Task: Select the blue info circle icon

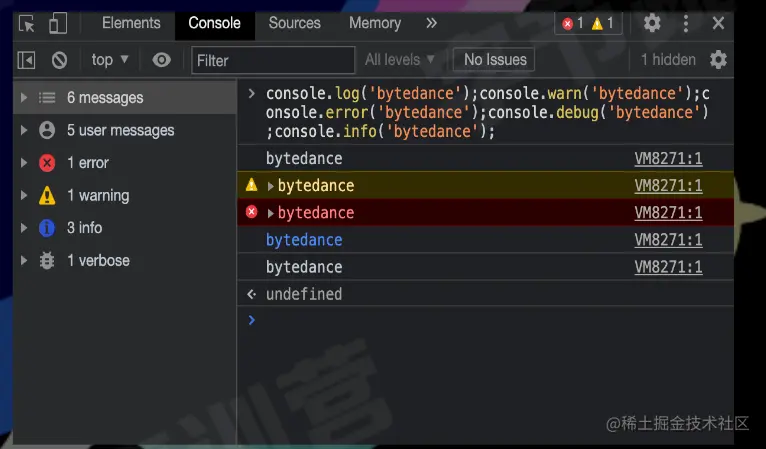Action: 47,228
